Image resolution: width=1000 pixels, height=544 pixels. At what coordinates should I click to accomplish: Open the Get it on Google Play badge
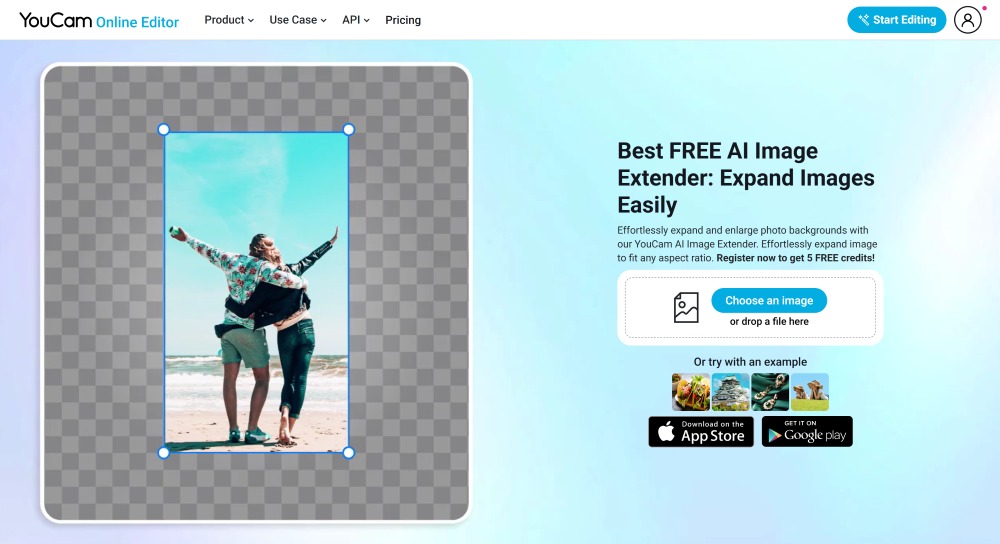click(x=807, y=431)
